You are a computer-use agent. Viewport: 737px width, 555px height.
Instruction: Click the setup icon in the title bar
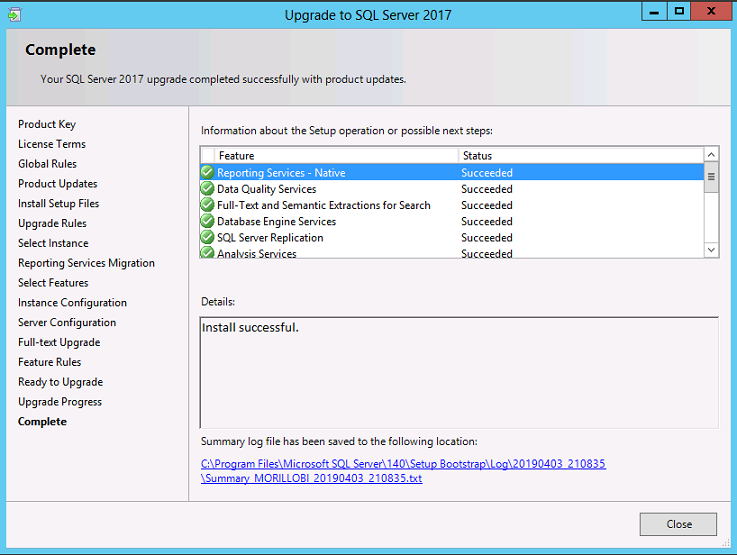point(15,15)
